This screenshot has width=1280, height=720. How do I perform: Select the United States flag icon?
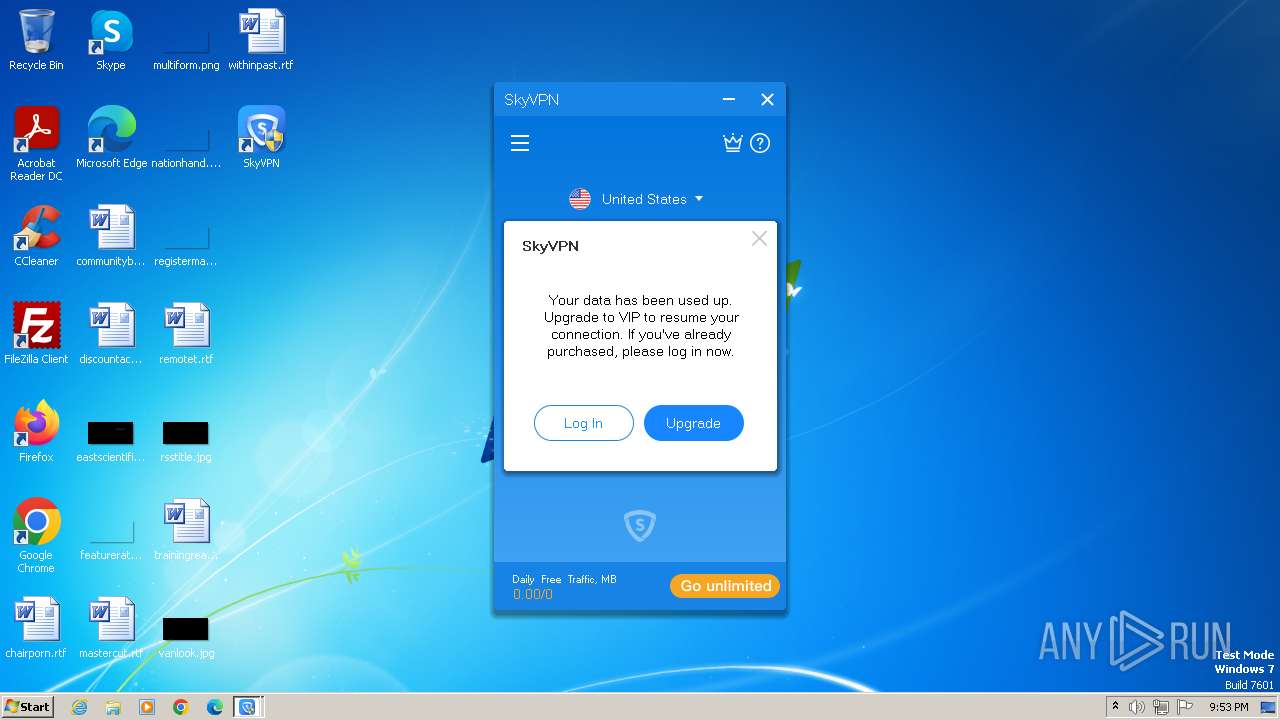pos(580,199)
